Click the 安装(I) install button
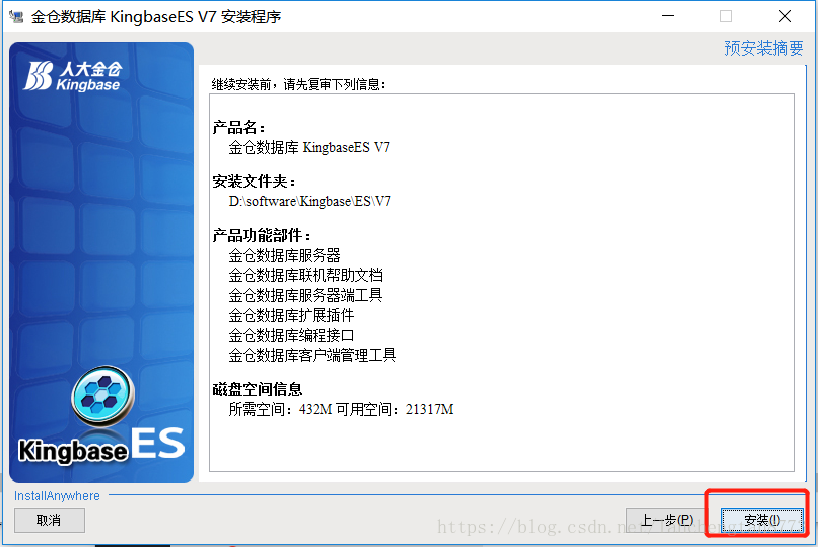This screenshot has height=547, width=818. click(x=762, y=520)
